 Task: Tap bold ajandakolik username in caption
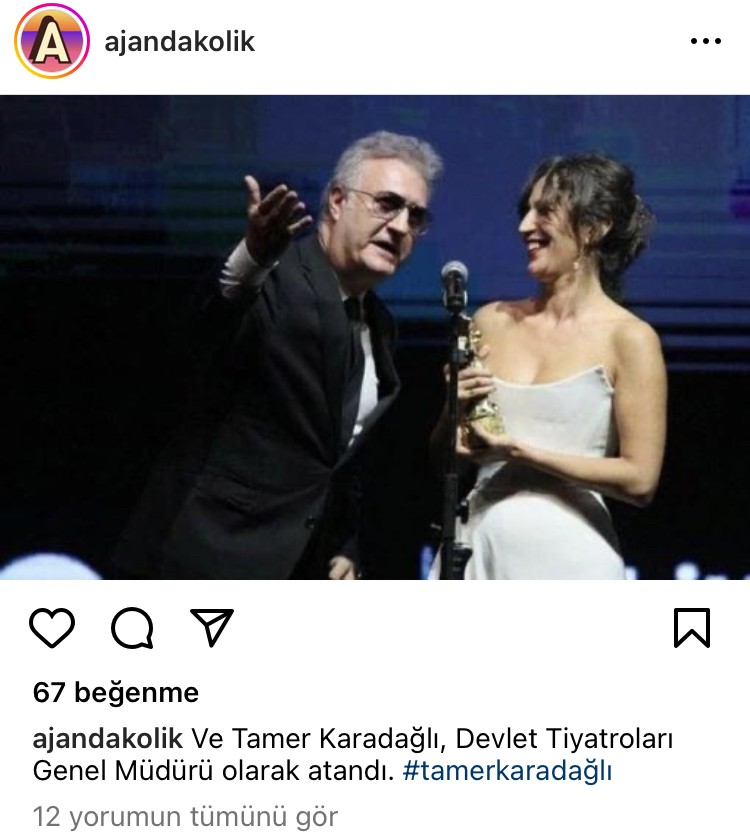pos(108,739)
